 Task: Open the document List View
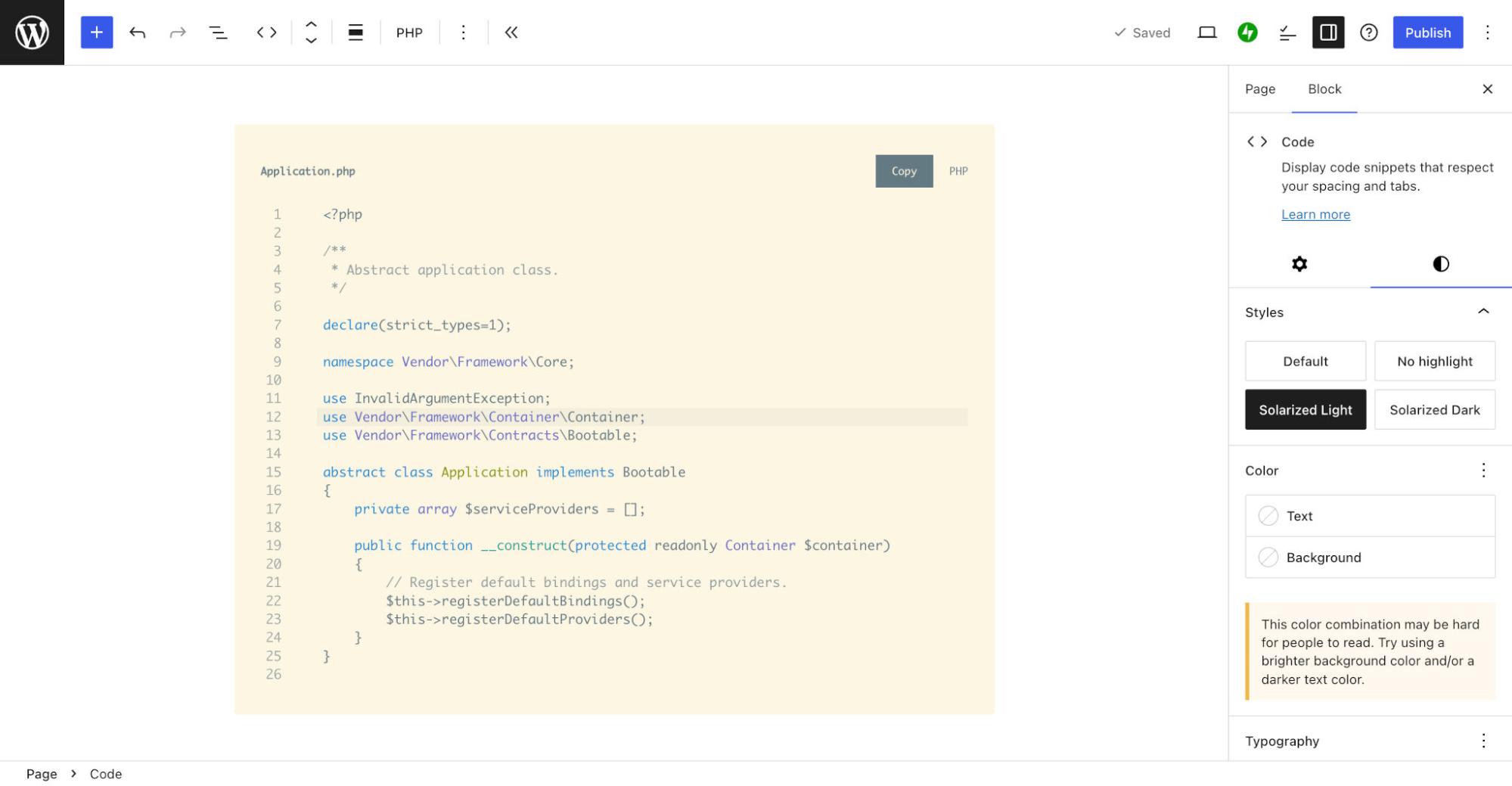pos(218,33)
